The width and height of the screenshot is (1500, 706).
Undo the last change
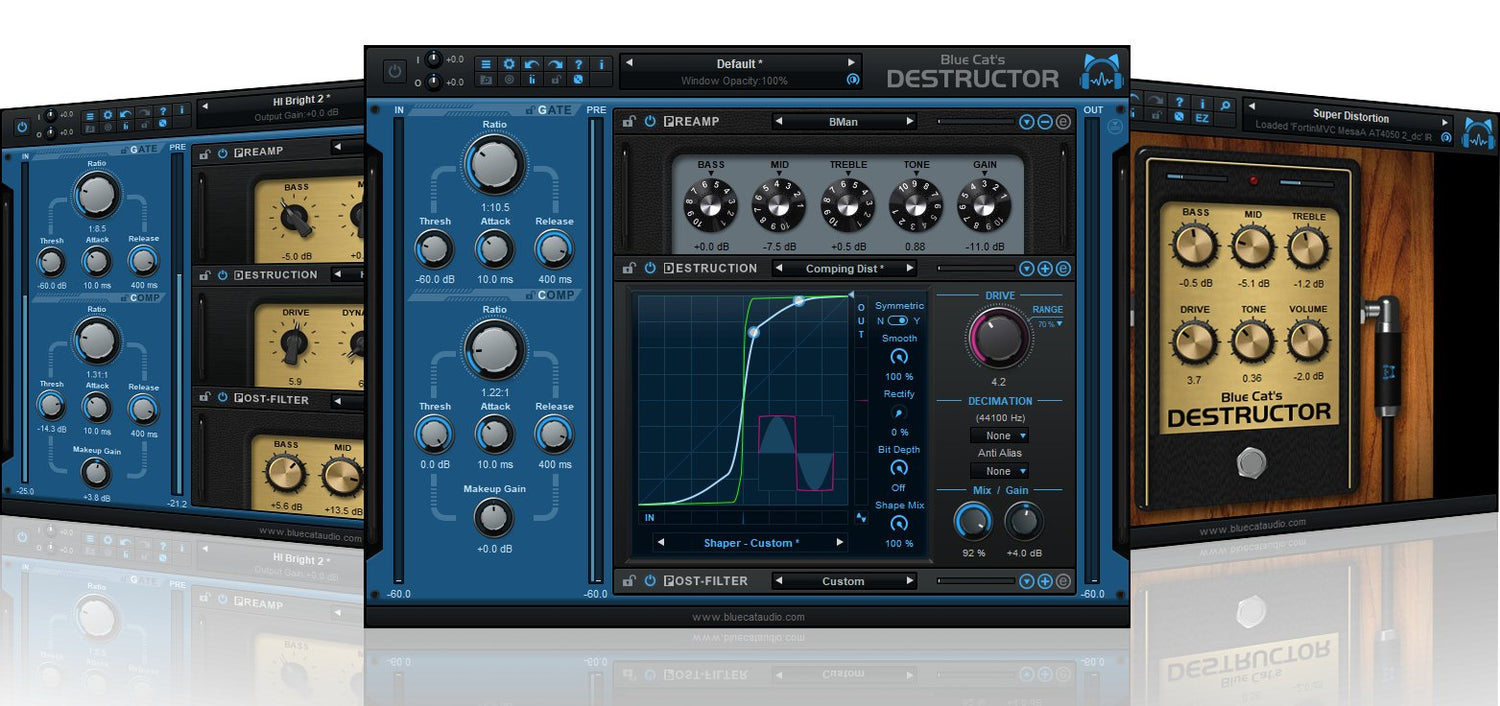coord(531,63)
